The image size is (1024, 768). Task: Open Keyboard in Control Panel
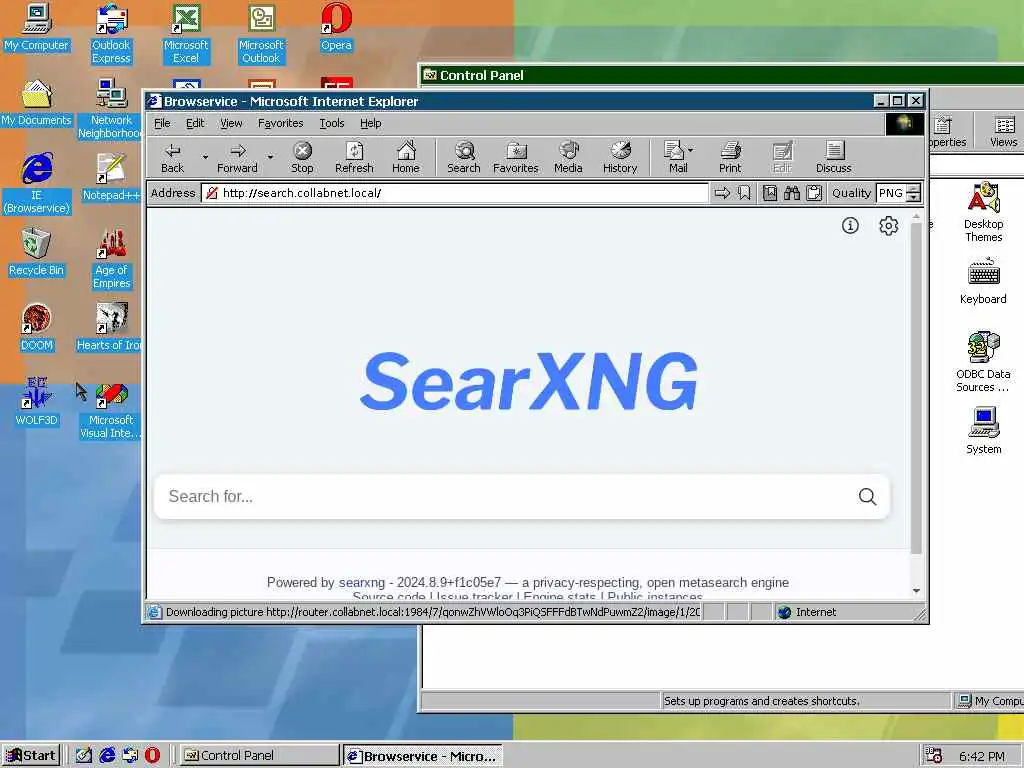pyautogui.click(x=983, y=281)
